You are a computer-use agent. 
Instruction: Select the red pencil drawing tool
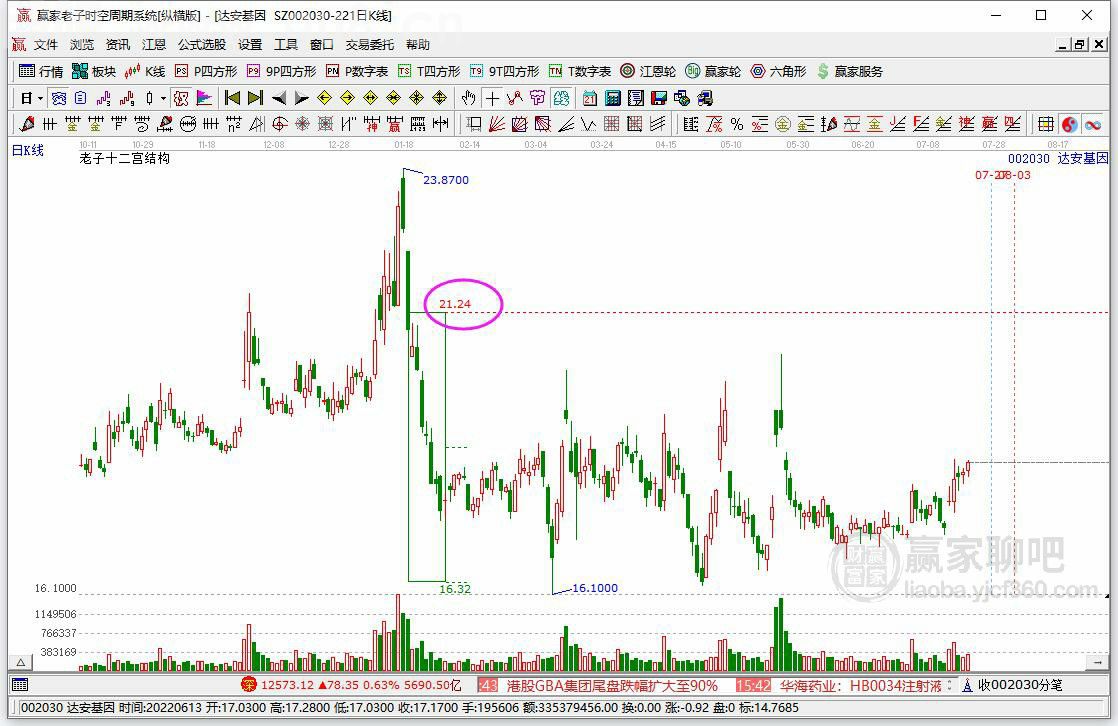26,124
